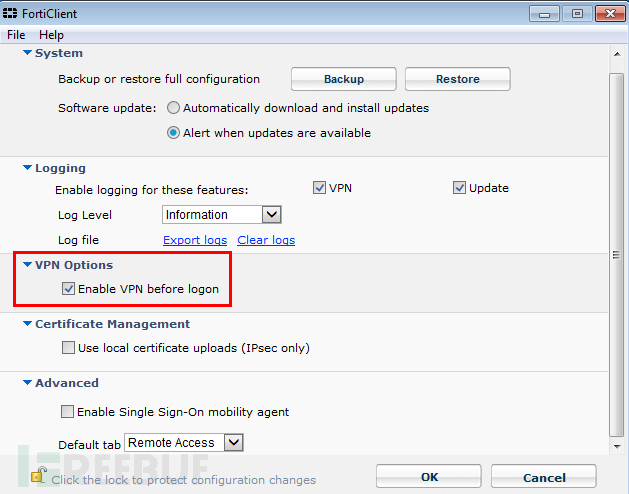Screen dimensions: 629x494
Task: Click the Backup button
Action: (x=343, y=79)
